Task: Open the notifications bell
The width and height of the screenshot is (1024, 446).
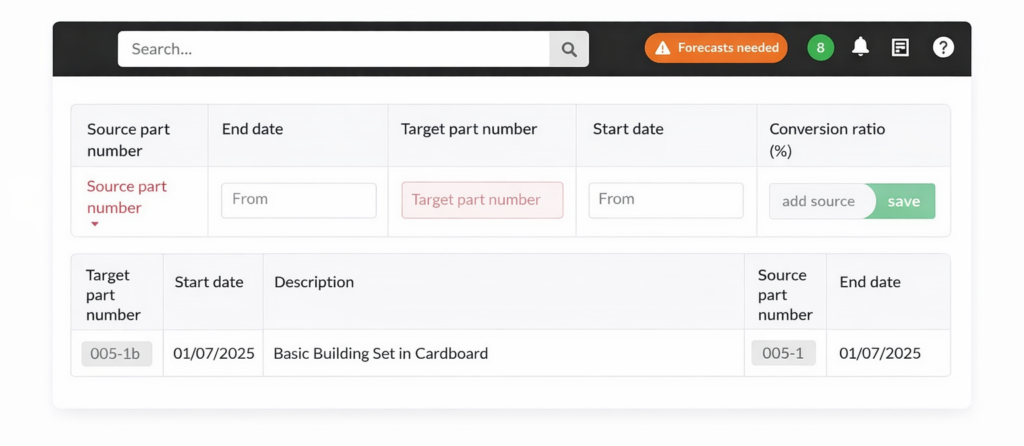Action: 860,47
